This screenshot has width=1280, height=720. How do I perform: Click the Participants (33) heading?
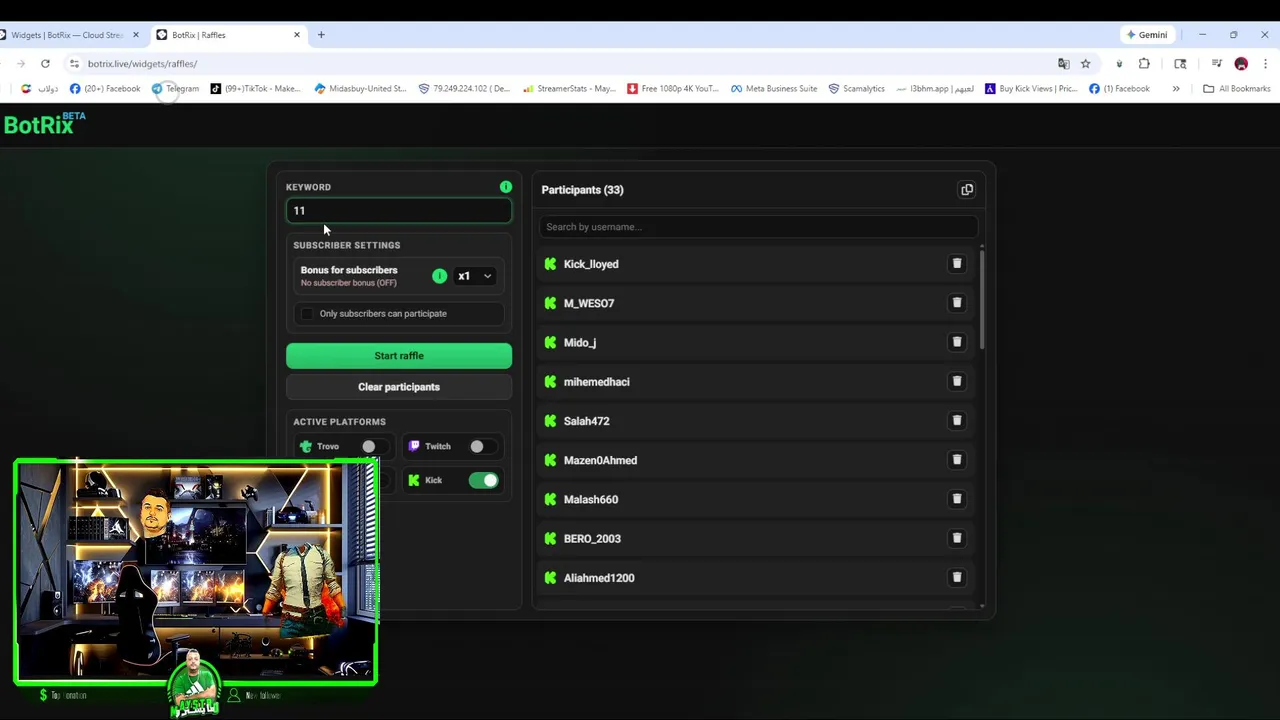(x=582, y=190)
